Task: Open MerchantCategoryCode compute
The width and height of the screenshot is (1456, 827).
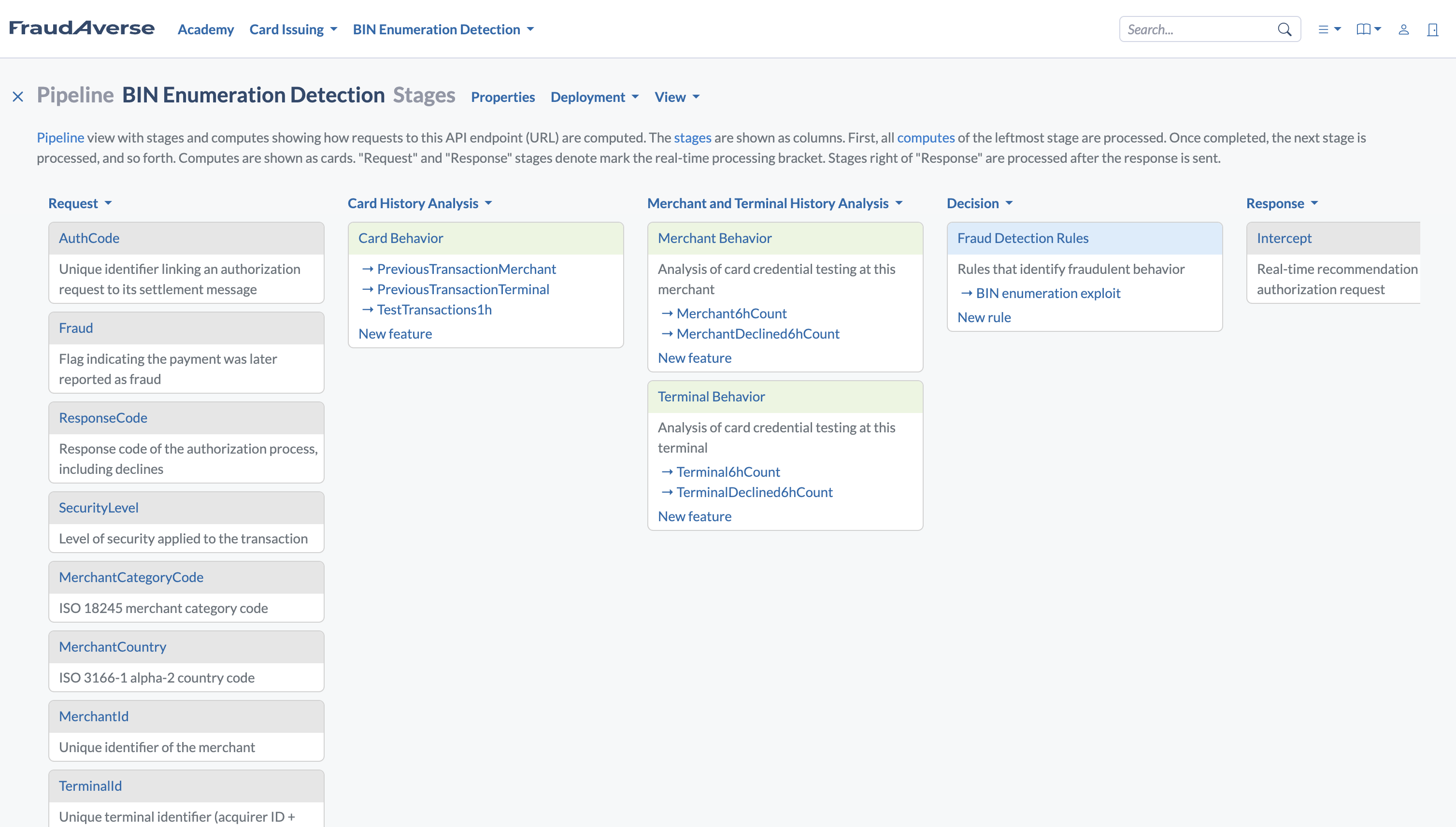Action: [131, 577]
